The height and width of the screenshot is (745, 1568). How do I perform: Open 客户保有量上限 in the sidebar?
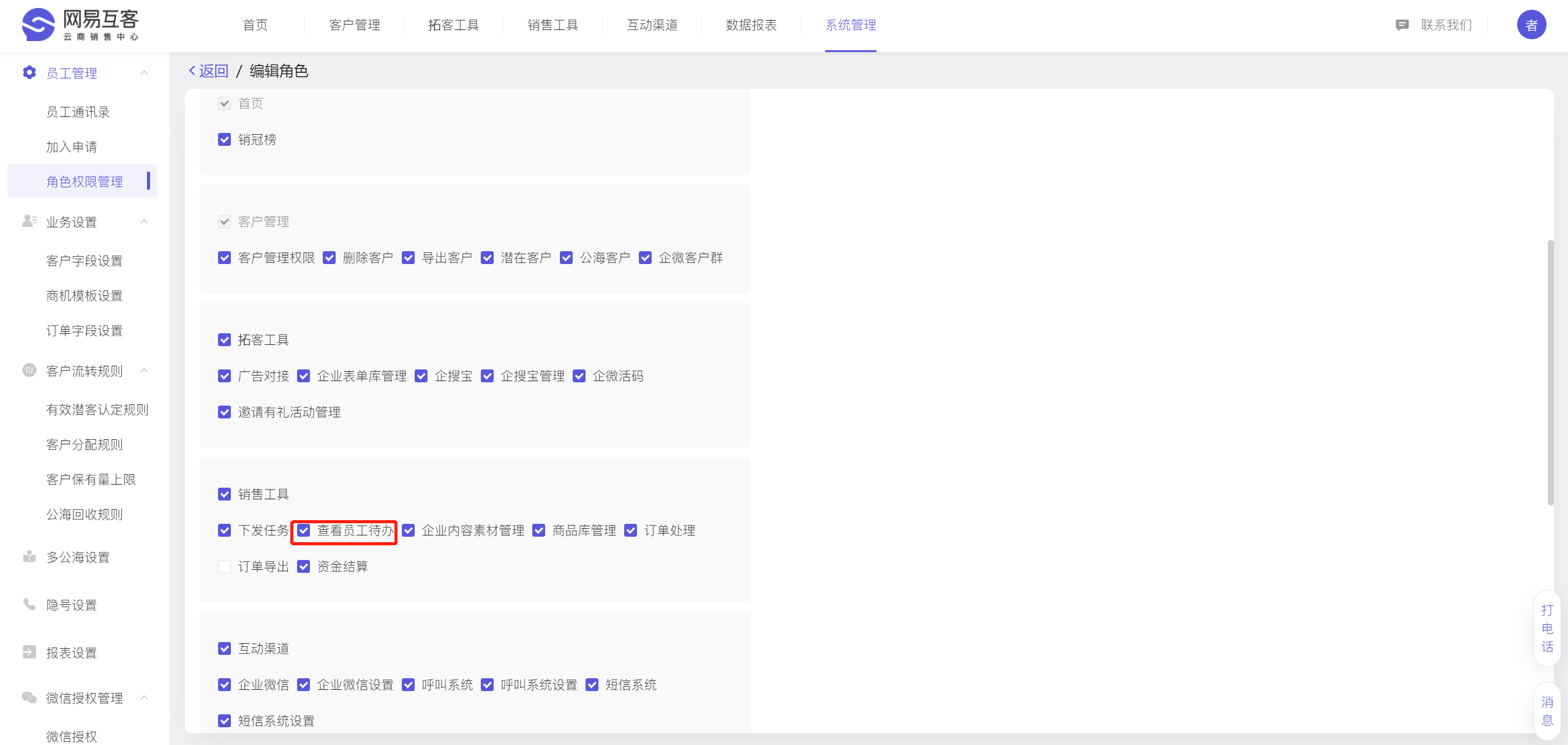[91, 480]
